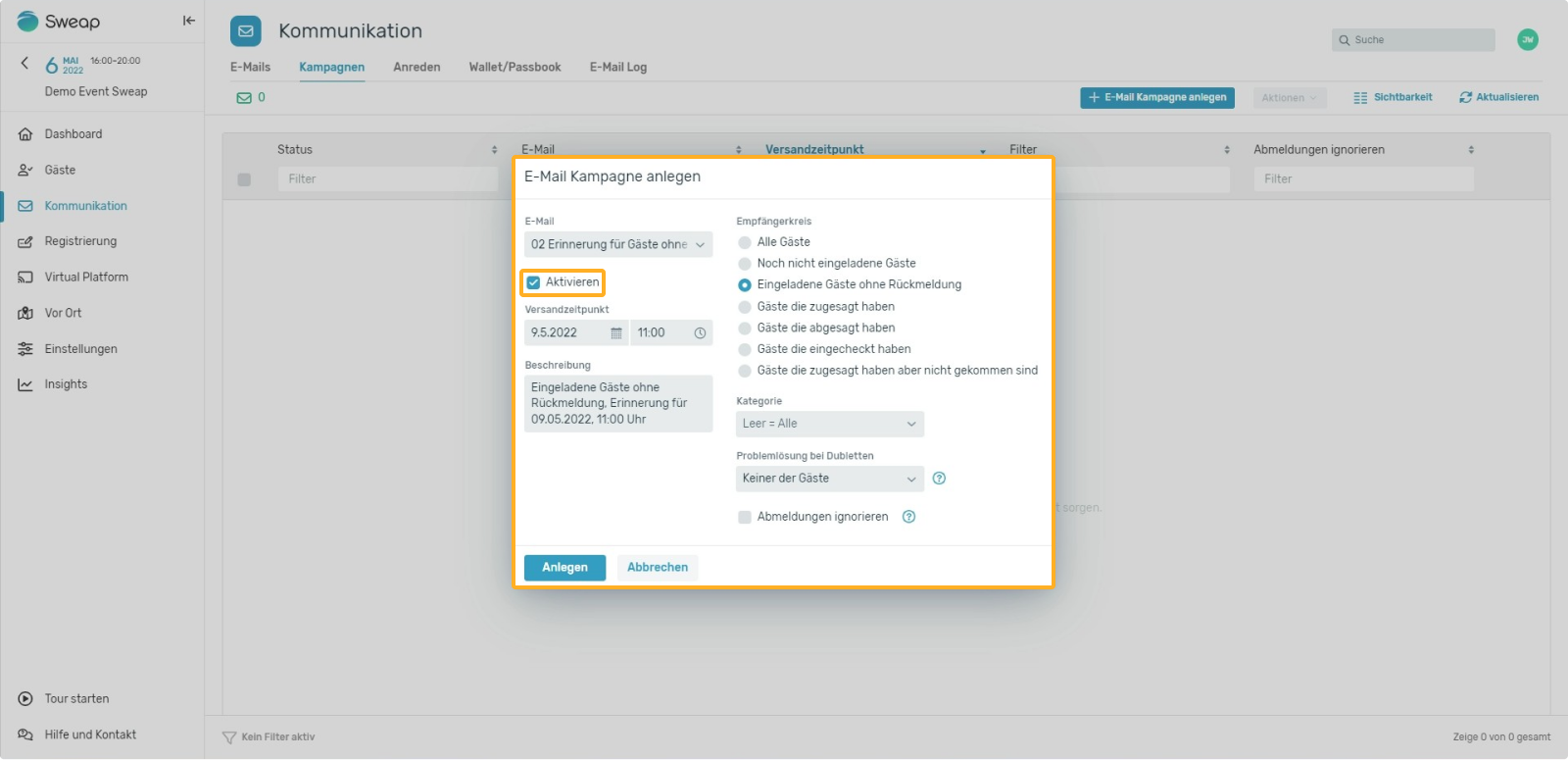Click the Vor Ort map icon
Image resolution: width=1568 pixels, height=760 pixels.
click(25, 313)
